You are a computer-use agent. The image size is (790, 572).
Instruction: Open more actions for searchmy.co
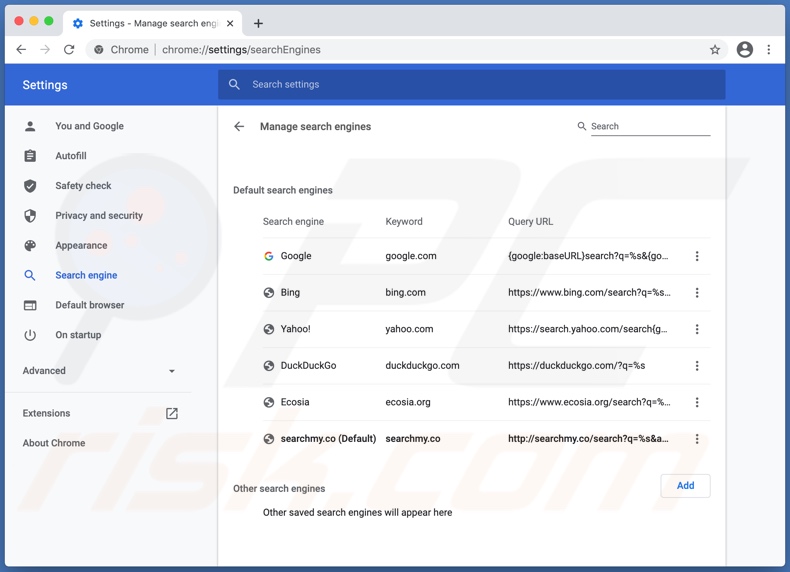click(x=697, y=438)
